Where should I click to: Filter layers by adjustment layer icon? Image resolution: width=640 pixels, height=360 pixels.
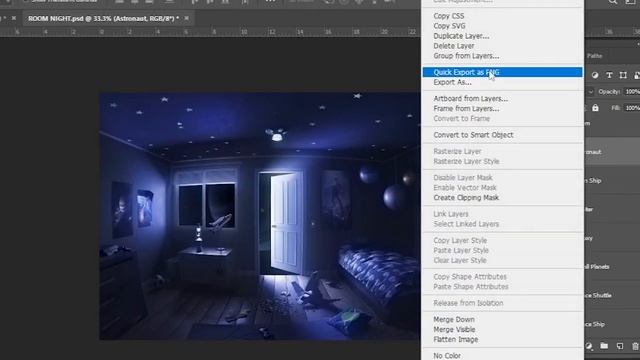595,75
